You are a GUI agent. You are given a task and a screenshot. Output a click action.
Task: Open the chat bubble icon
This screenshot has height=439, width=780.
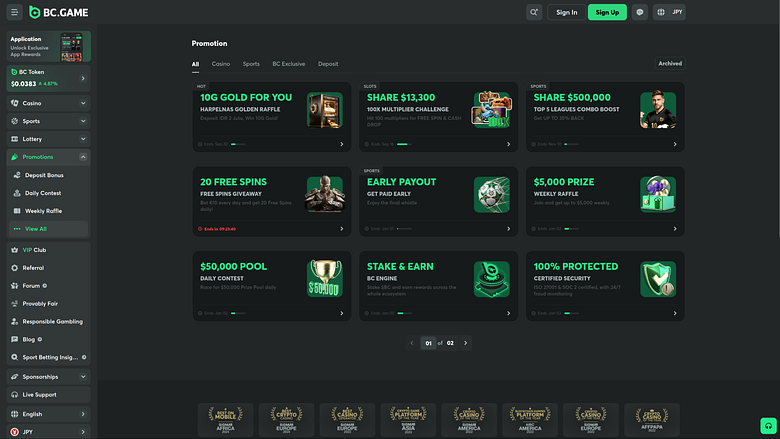(640, 12)
